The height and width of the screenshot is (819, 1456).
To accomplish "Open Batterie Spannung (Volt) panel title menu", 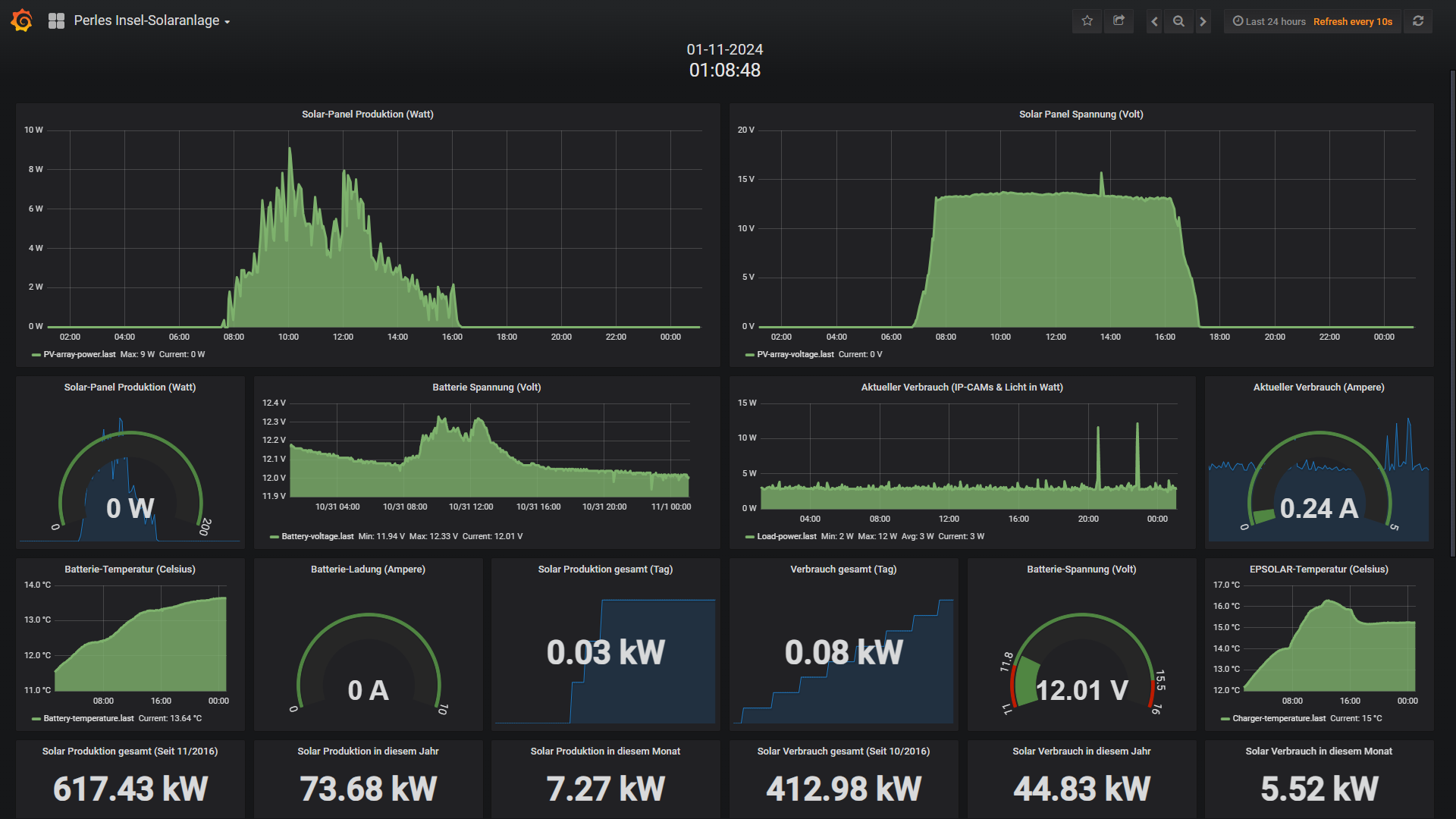I will tap(486, 388).
